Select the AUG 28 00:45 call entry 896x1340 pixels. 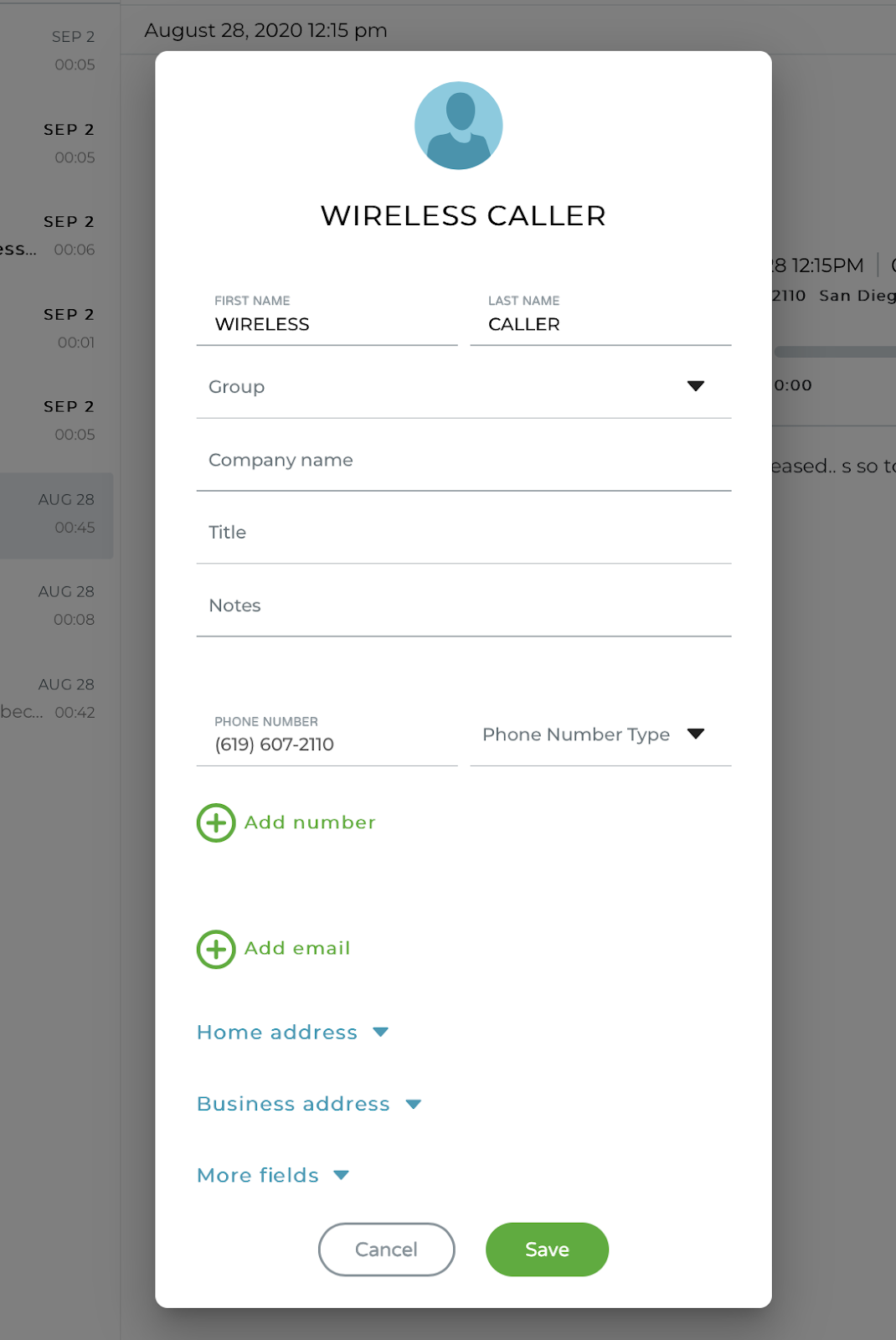tap(57, 514)
